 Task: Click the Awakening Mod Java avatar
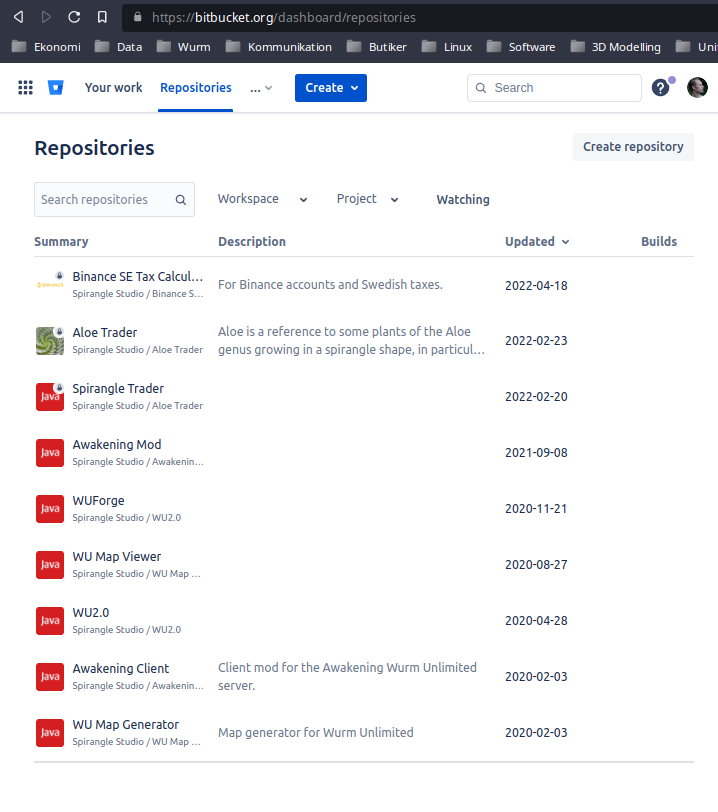pyautogui.click(x=50, y=453)
